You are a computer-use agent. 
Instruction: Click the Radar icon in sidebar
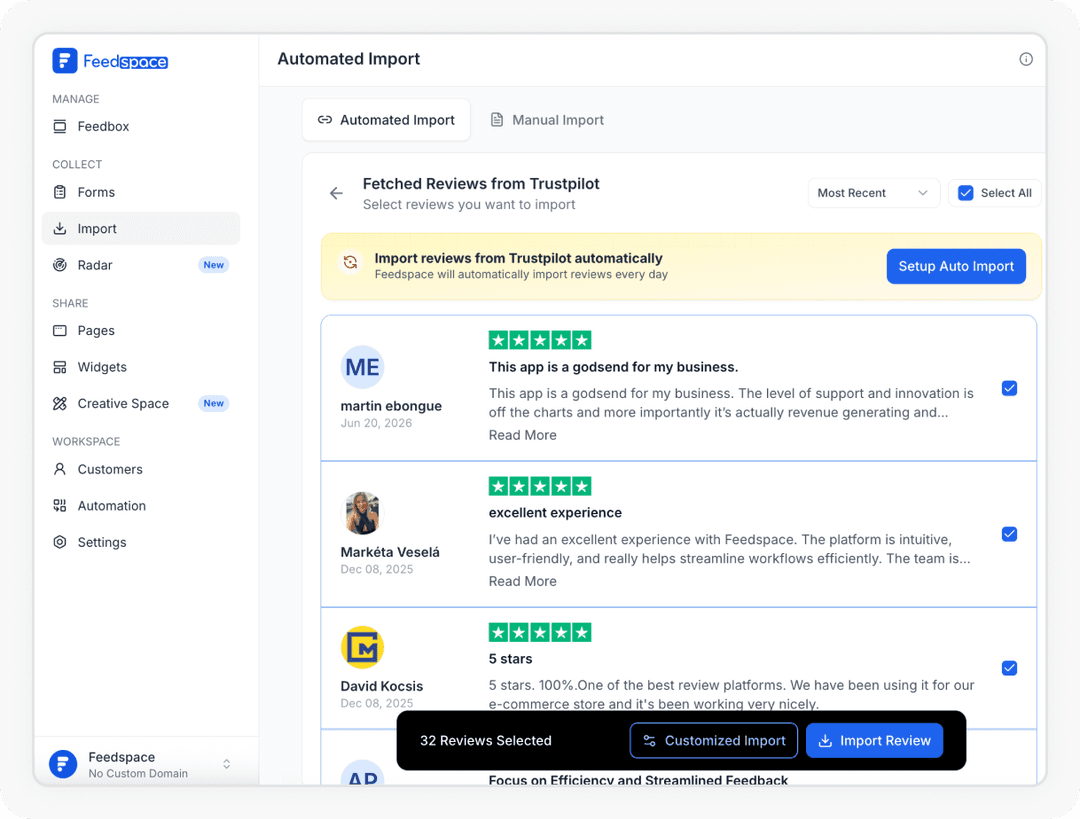60,265
